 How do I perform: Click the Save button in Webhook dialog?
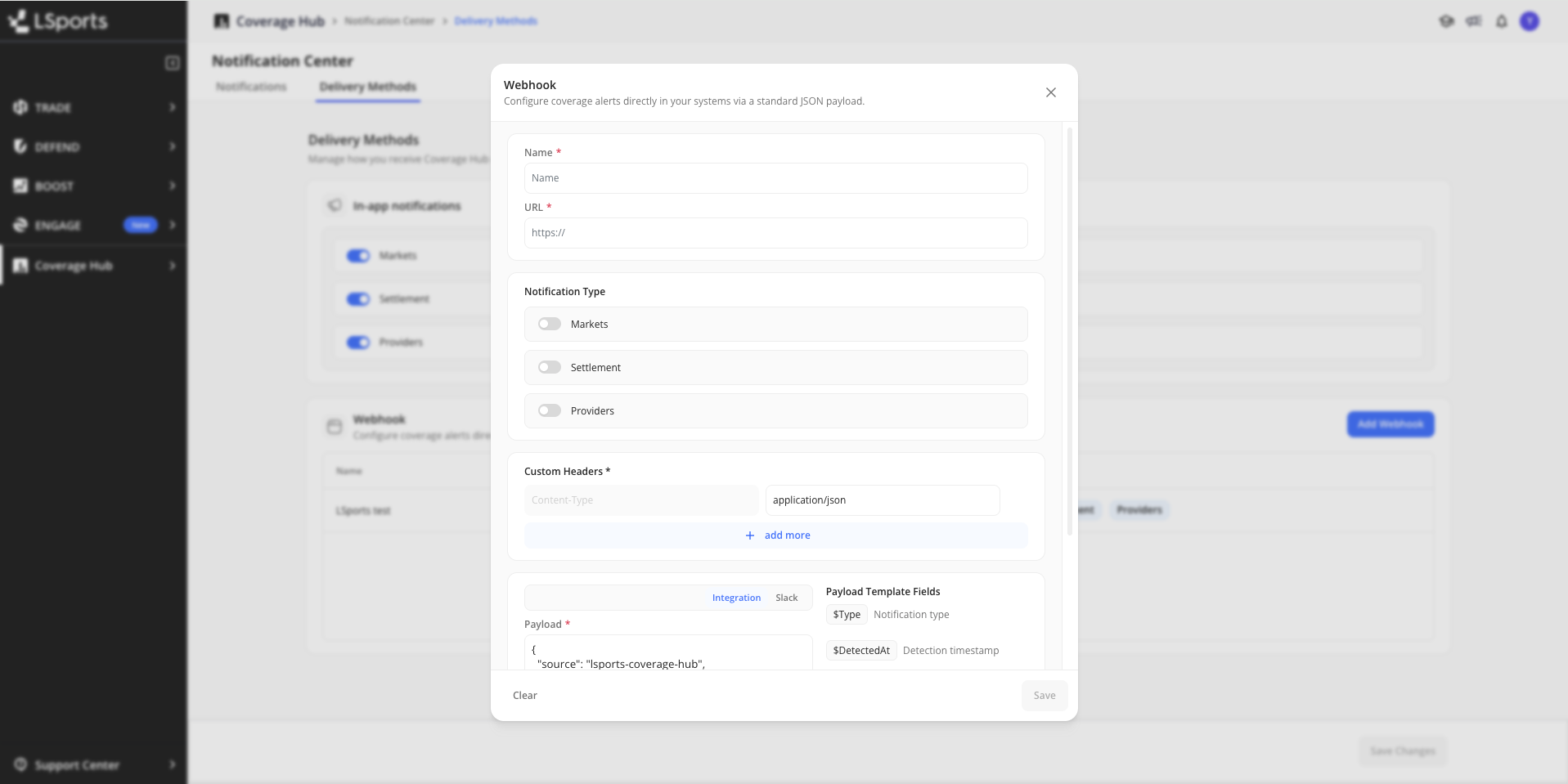pos(1045,696)
